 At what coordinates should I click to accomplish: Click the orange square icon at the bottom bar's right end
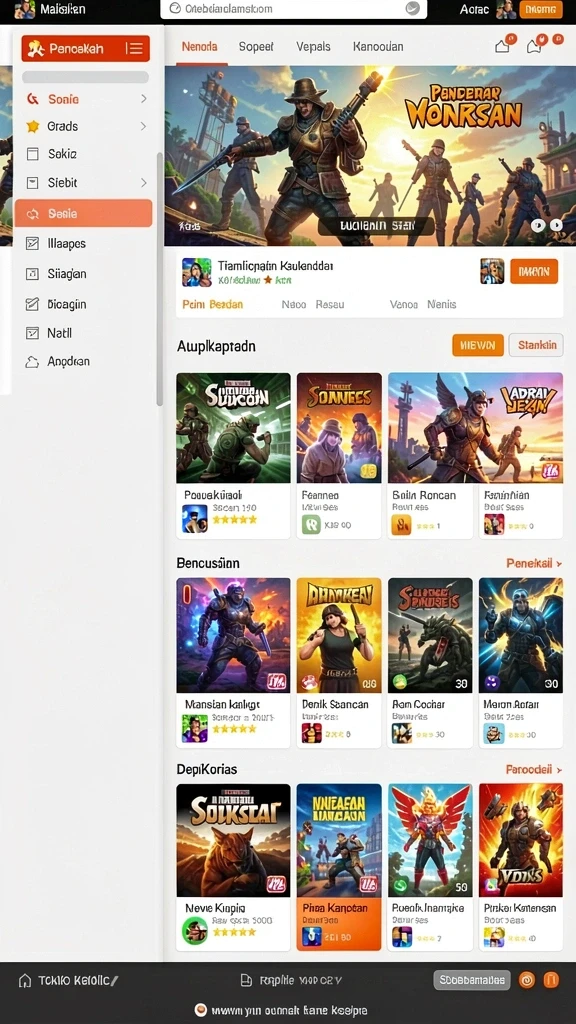coord(551,980)
